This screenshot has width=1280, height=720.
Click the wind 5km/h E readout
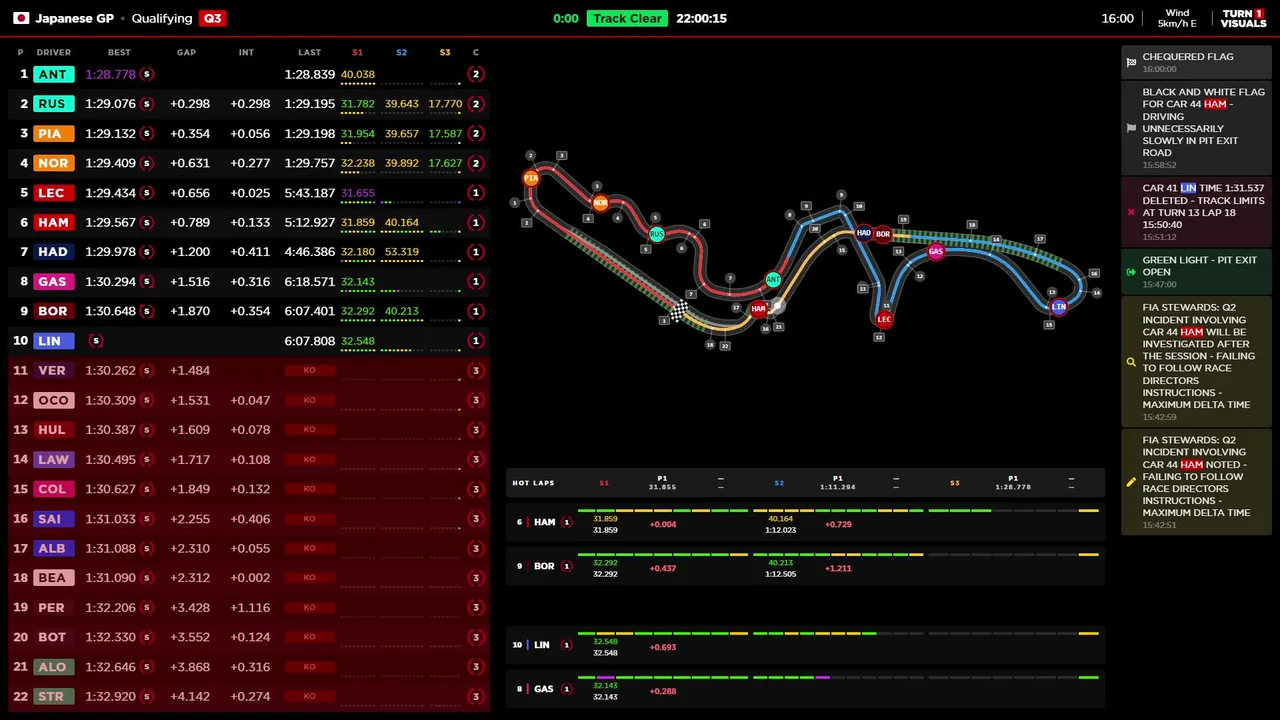(x=1177, y=18)
